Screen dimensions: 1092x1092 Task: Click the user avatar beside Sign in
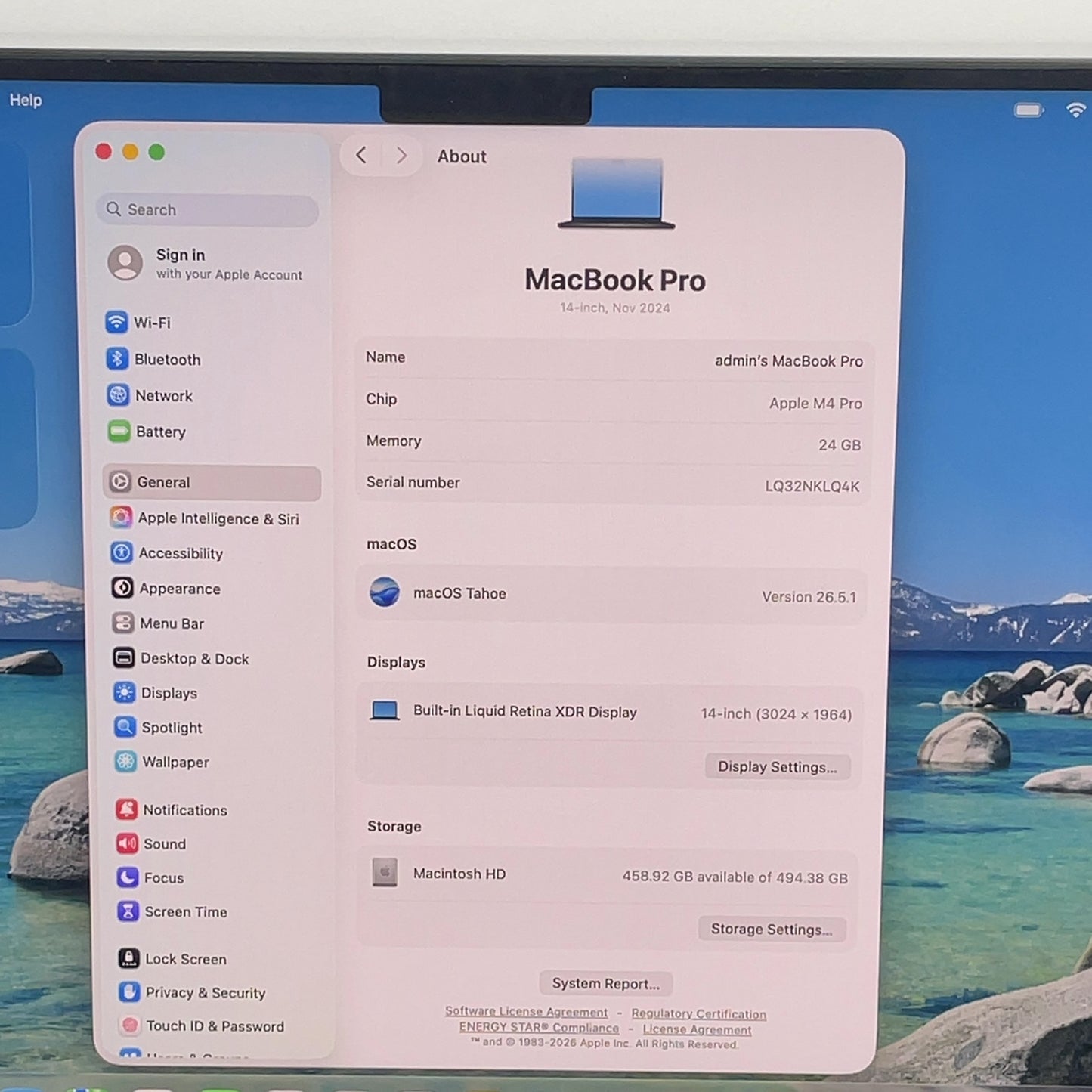(125, 263)
